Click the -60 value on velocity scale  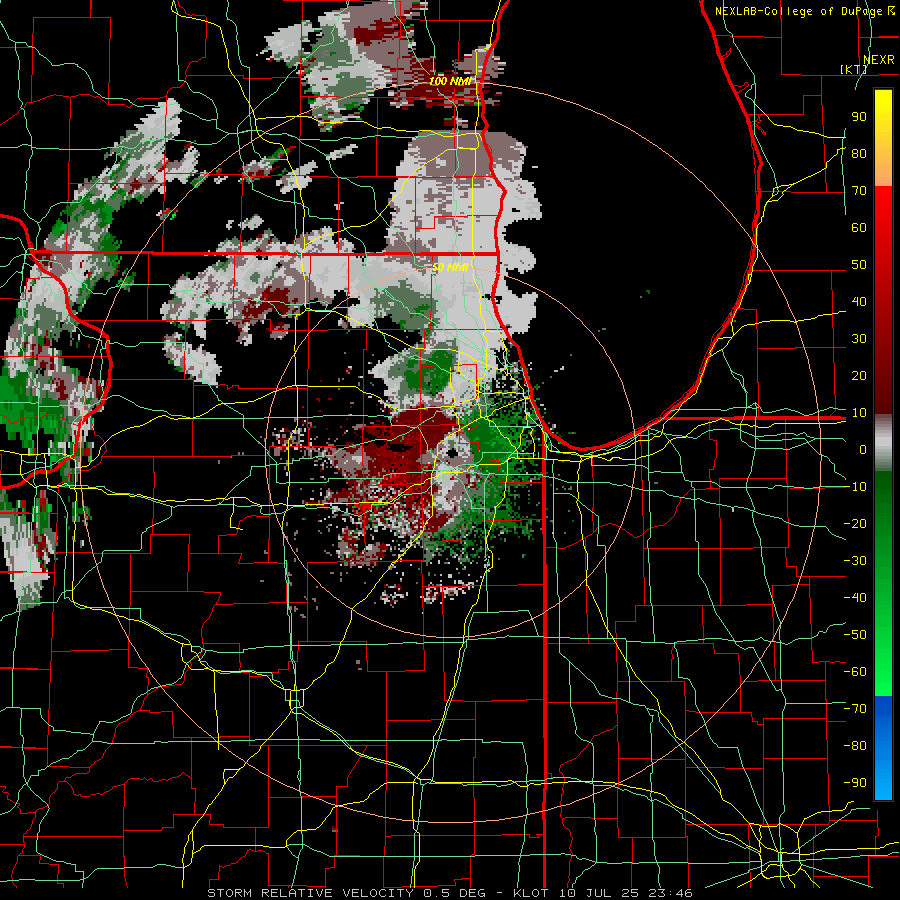pos(855,672)
